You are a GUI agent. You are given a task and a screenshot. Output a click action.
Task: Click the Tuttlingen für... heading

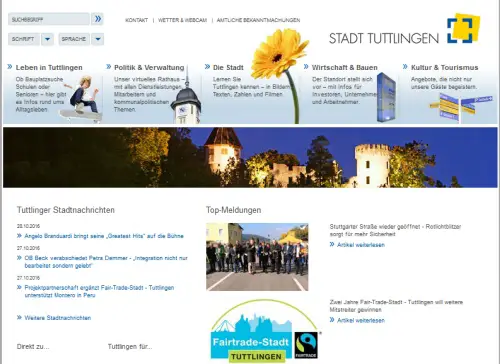(x=130, y=347)
